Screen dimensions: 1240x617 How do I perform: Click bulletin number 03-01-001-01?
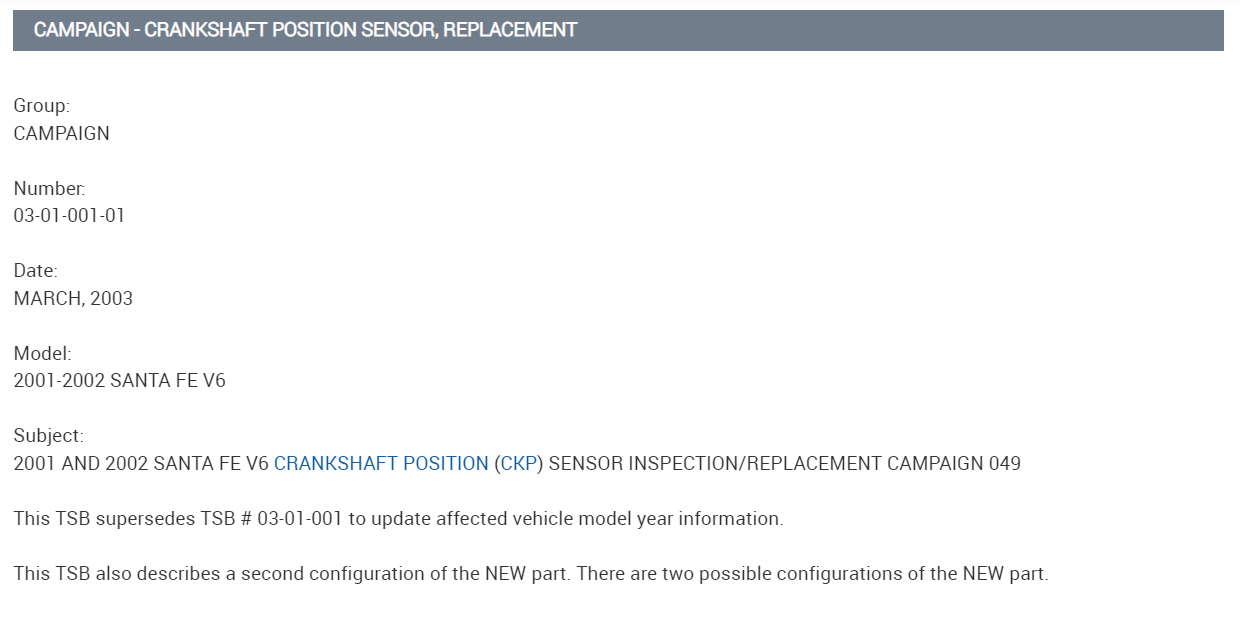pos(69,216)
